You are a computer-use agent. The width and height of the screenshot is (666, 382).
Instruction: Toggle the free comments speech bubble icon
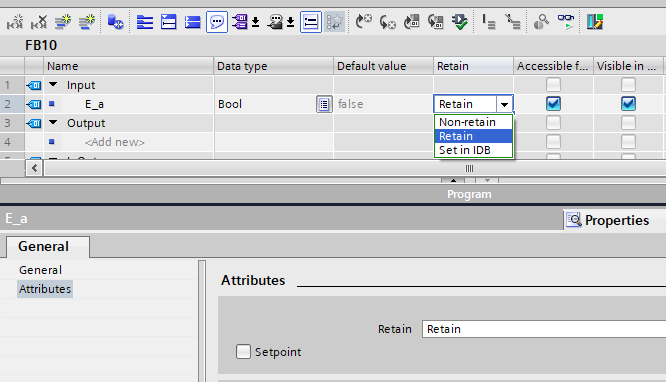pos(217,22)
